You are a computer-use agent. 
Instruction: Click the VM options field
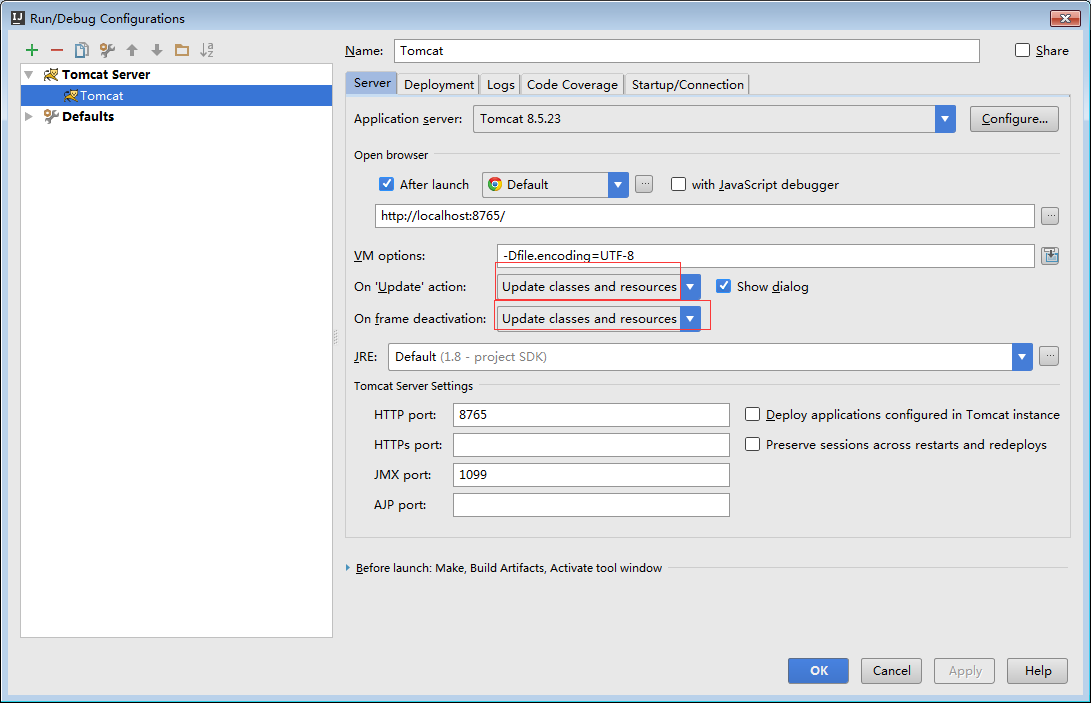pos(765,256)
